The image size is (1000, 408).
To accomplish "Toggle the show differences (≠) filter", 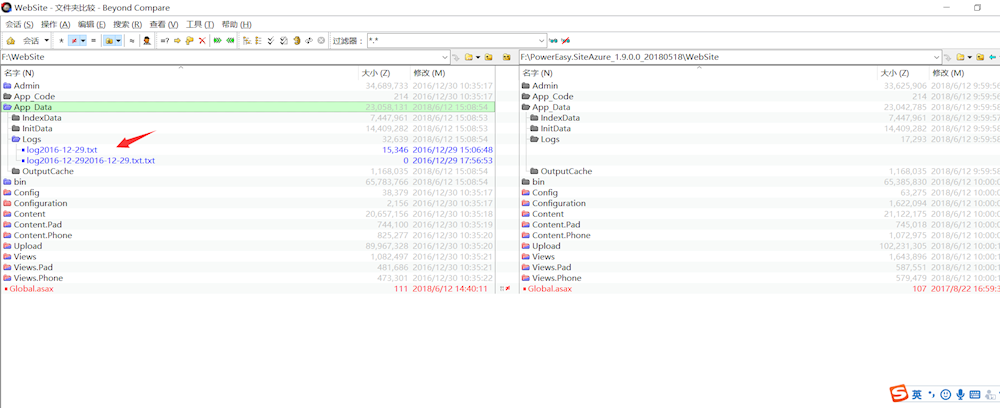I will [74, 41].
